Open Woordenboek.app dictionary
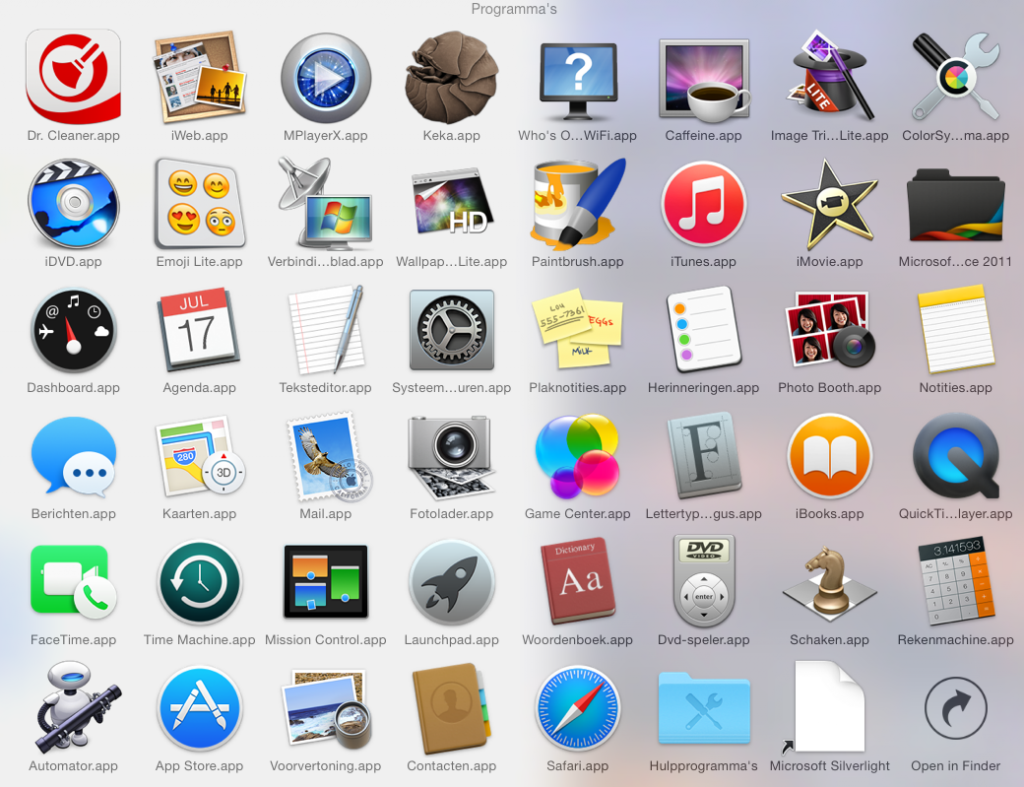Image resolution: width=1024 pixels, height=787 pixels. point(577,581)
